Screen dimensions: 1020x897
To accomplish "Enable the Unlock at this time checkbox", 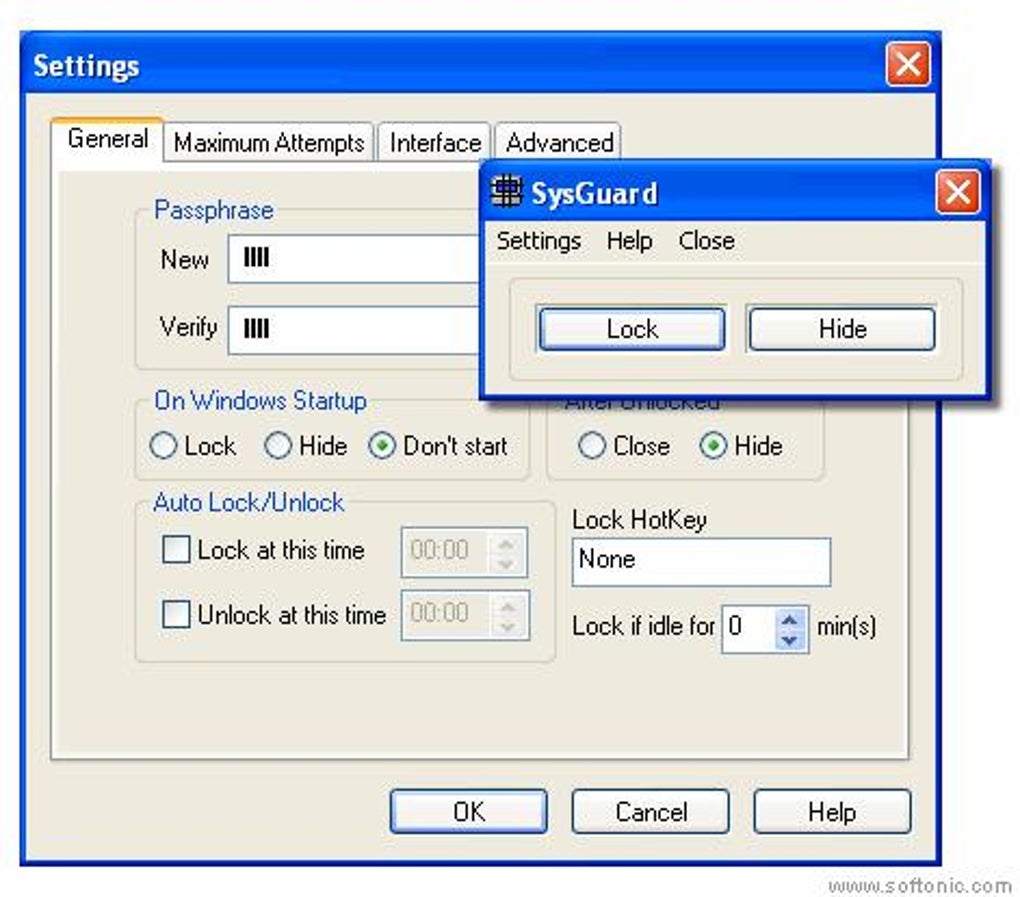I will [x=176, y=615].
